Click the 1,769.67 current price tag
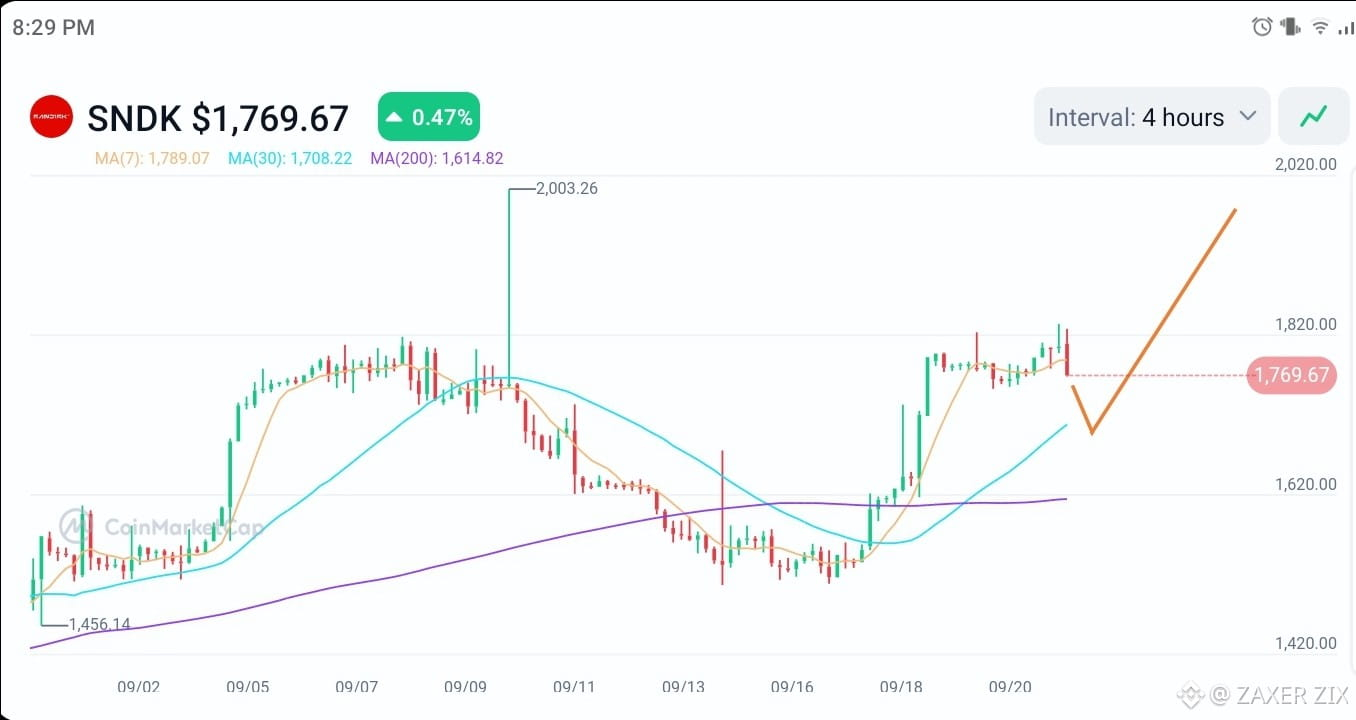 click(1292, 375)
